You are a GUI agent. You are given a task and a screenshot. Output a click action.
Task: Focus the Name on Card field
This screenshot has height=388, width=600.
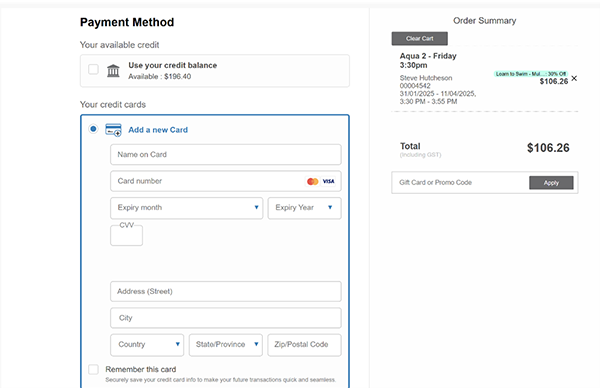coord(226,155)
